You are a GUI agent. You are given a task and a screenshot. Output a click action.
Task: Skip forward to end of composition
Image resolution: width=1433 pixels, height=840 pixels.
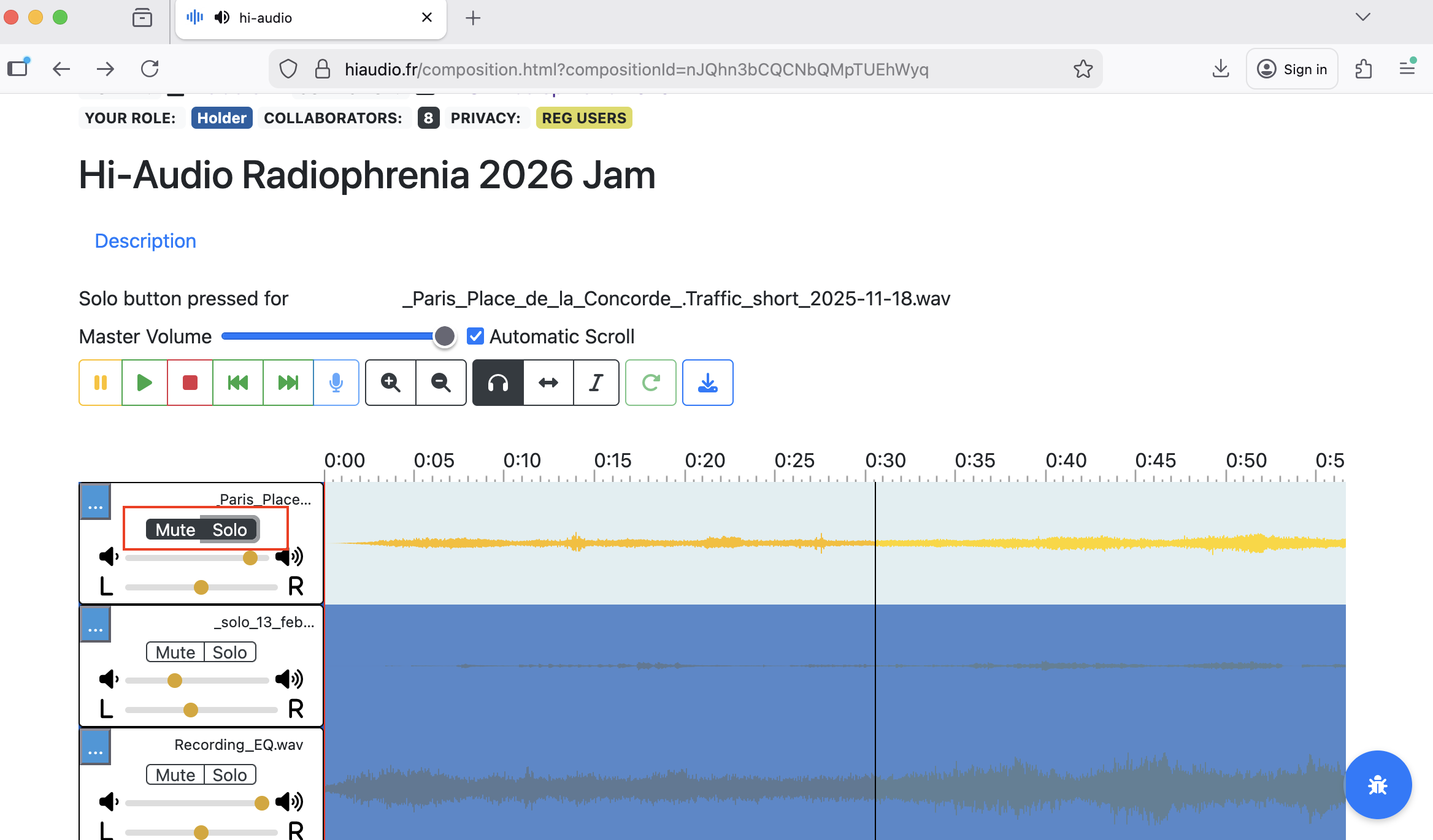pyautogui.click(x=288, y=383)
